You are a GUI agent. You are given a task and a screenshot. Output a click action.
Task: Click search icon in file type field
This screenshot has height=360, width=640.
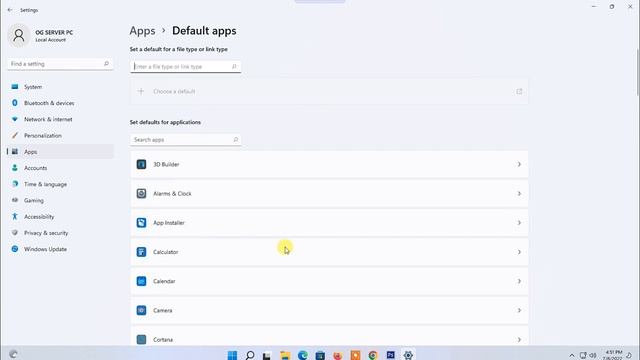(234, 67)
